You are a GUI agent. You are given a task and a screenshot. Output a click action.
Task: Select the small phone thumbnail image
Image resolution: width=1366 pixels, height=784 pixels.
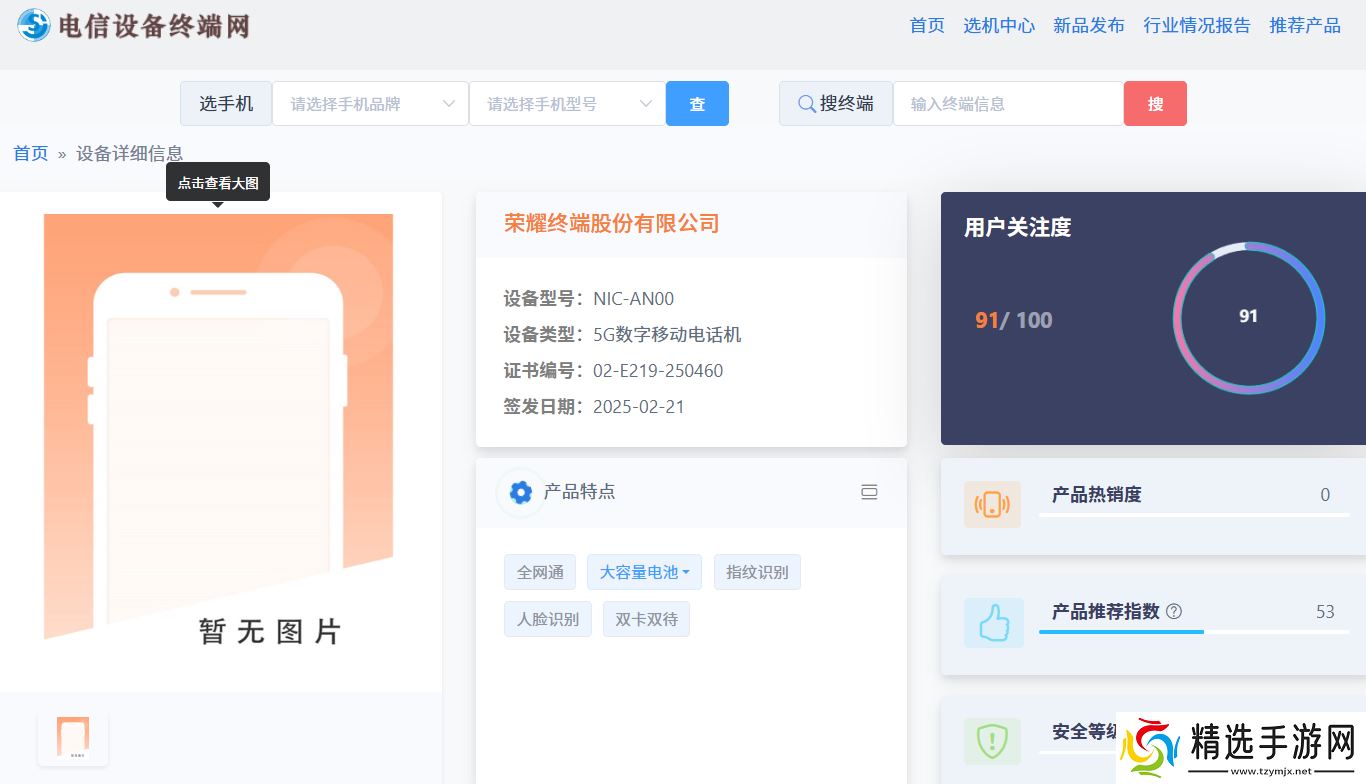pos(73,738)
